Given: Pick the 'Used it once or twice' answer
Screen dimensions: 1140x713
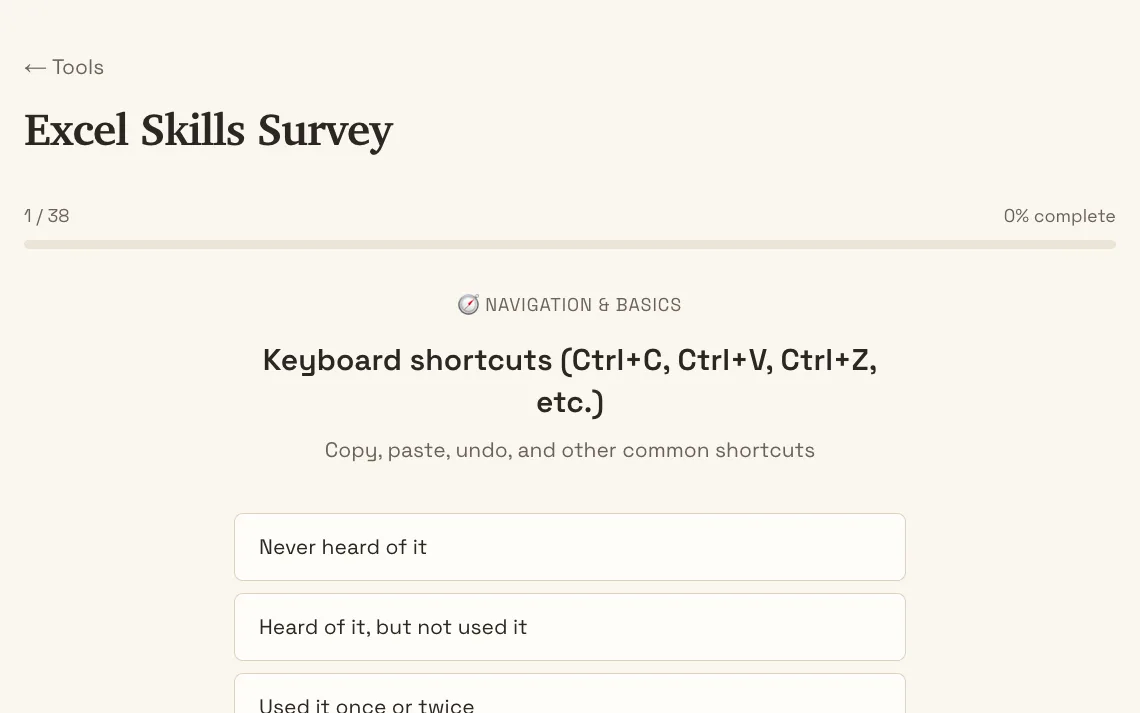Looking at the screenshot, I should [x=569, y=693].
